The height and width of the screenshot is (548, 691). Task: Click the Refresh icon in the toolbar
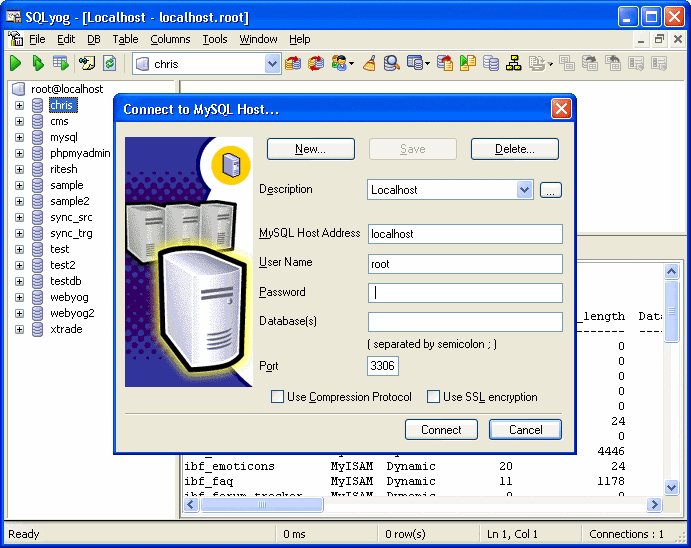[109, 63]
